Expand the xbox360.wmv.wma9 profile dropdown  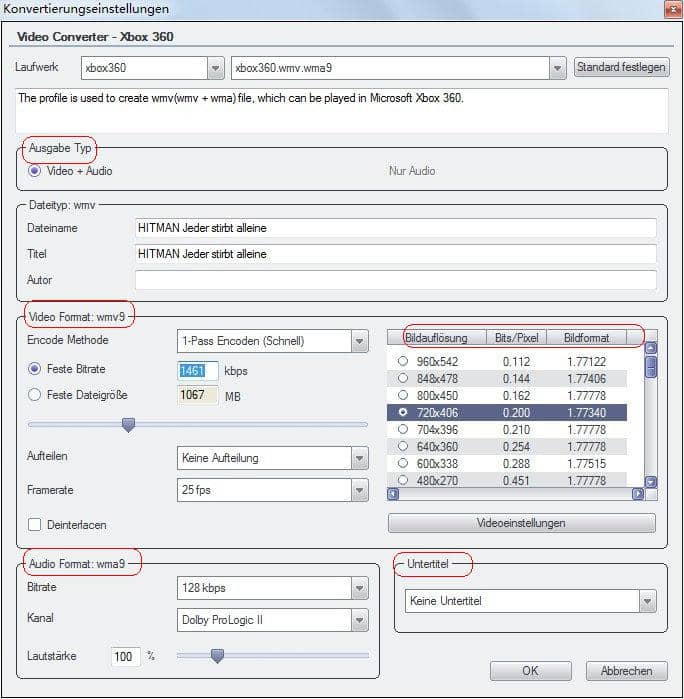(398, 68)
